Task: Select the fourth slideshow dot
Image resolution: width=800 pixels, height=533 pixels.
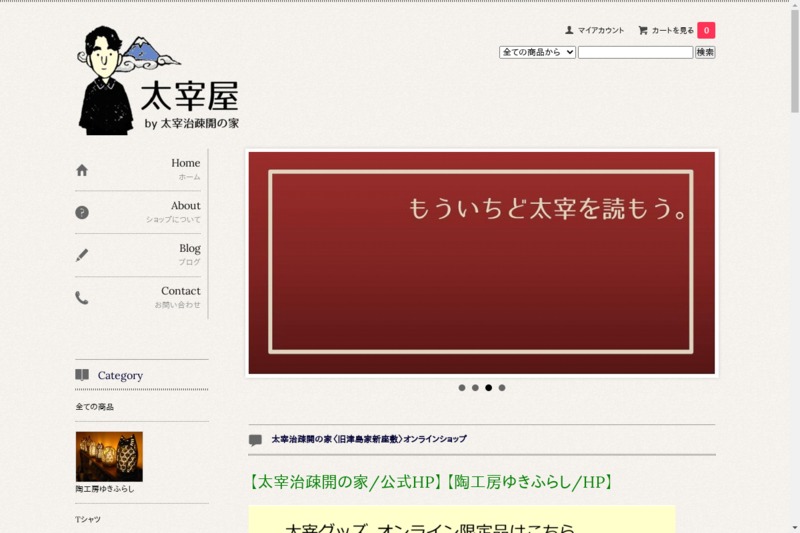Action: tap(502, 388)
